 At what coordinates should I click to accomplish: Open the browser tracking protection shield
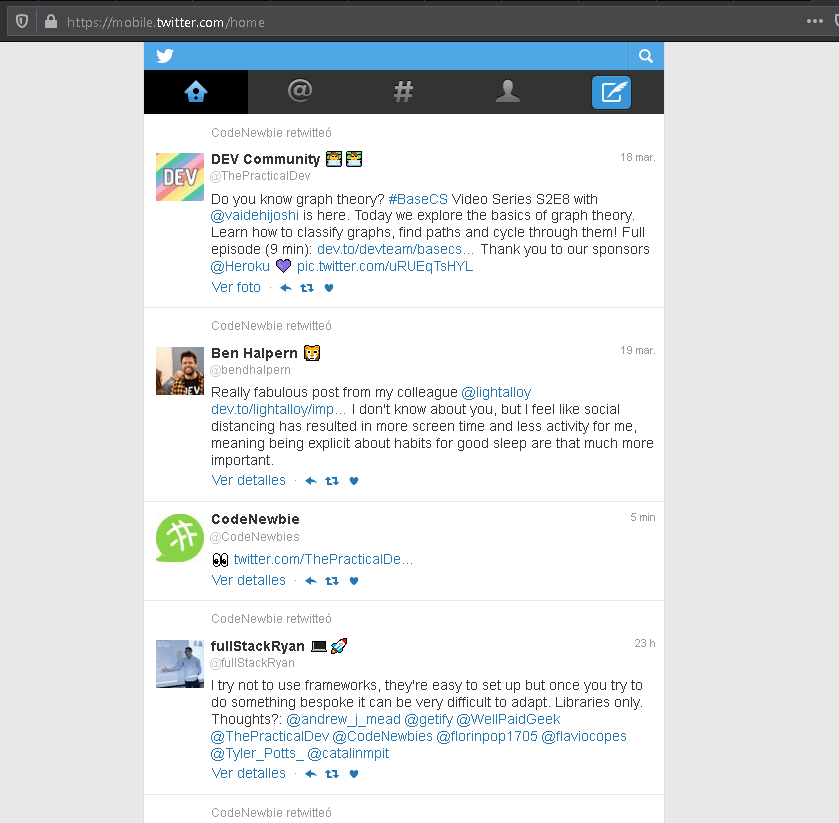22,22
